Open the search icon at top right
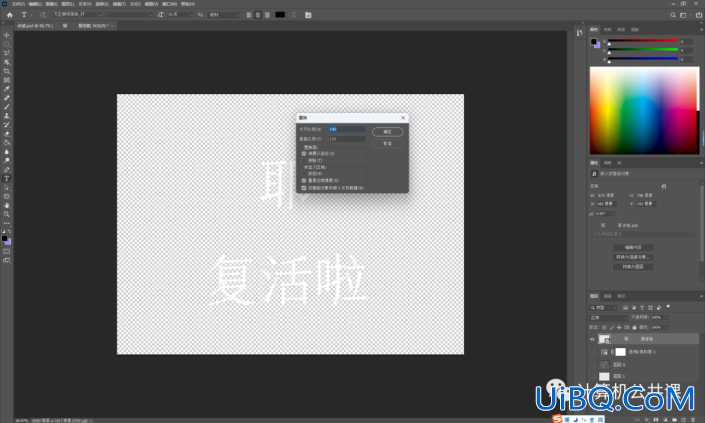Image resolution: width=705 pixels, height=423 pixels. click(x=673, y=15)
